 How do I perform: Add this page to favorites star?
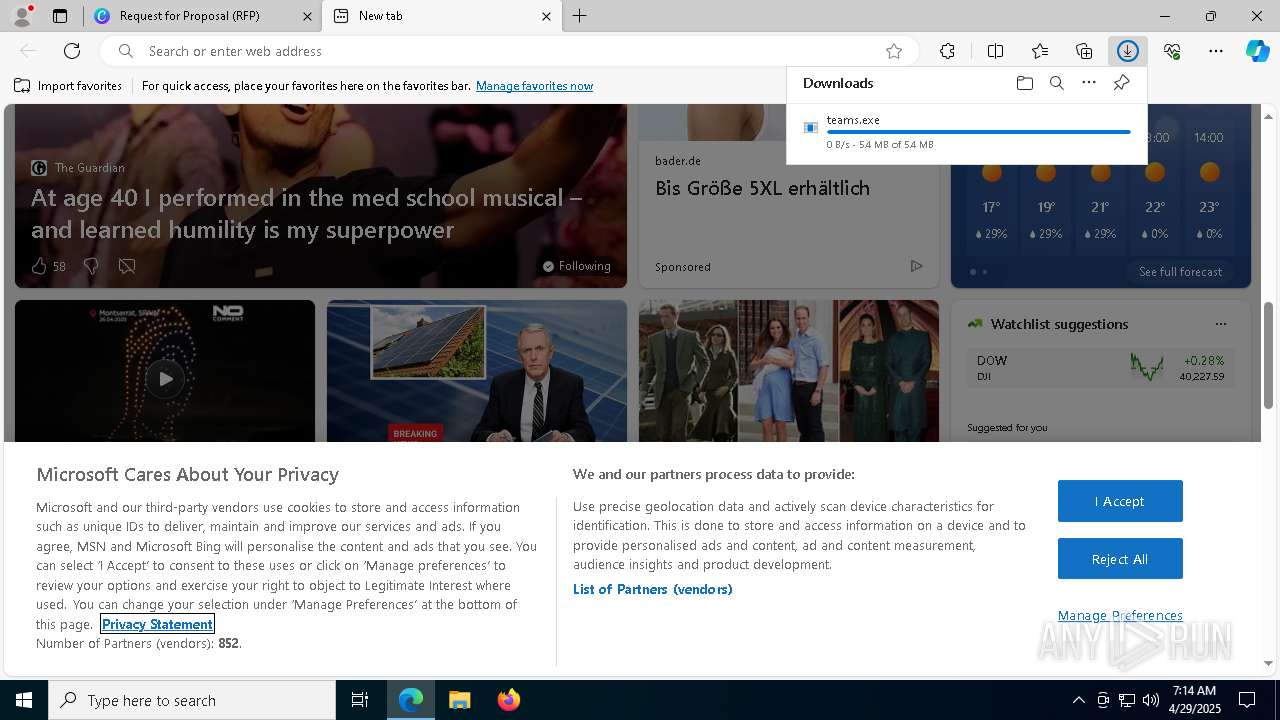pos(894,51)
